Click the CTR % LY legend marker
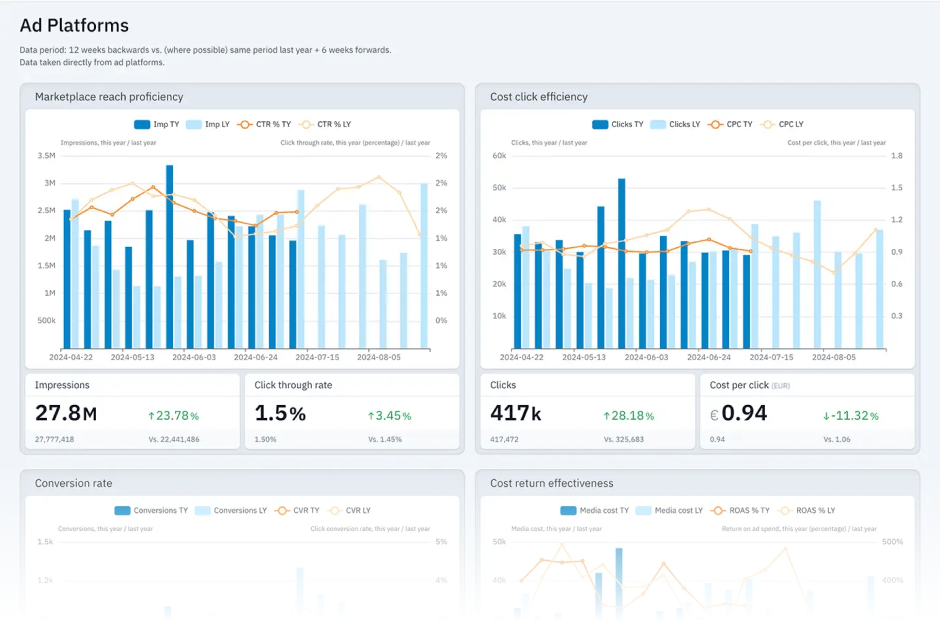Image resolution: width=940 pixels, height=622 pixels. click(x=306, y=124)
